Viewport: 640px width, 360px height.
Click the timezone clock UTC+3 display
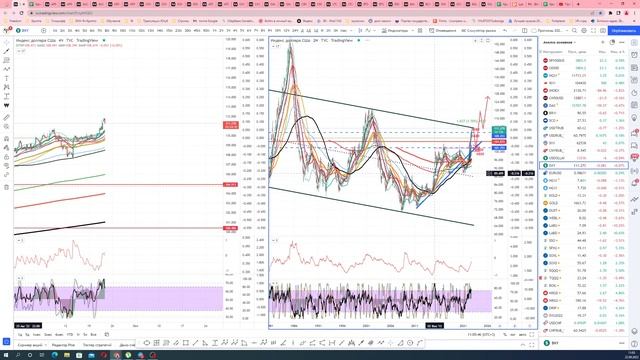coord(481,335)
